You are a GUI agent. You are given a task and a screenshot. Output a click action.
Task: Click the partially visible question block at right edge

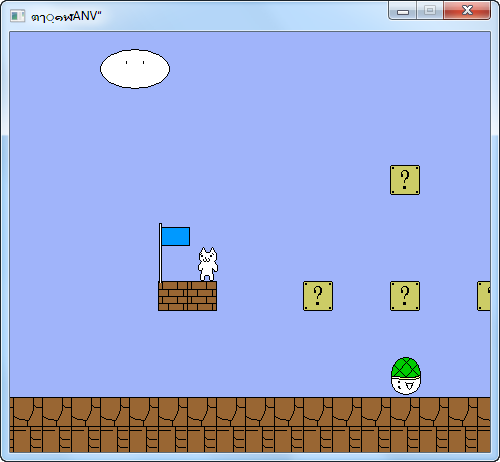coord(484,296)
